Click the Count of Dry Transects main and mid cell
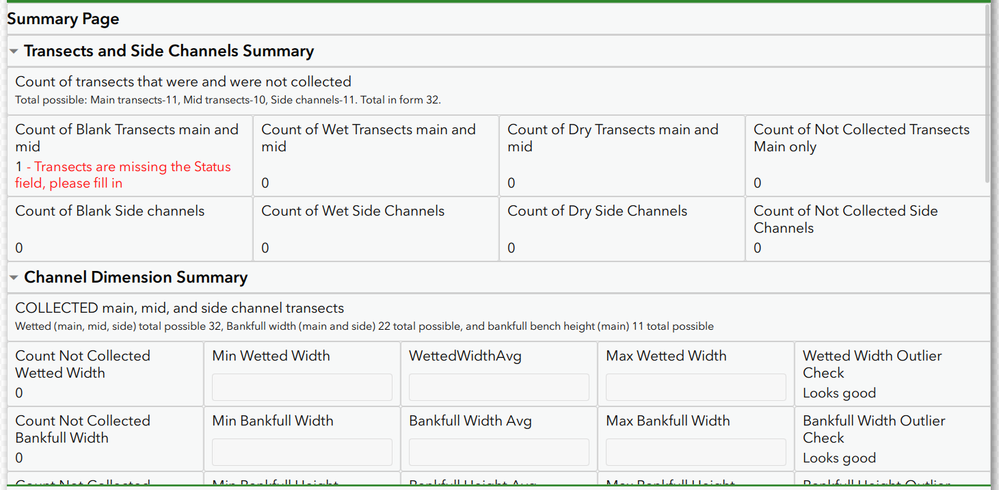This screenshot has height=490, width=999. [x=622, y=155]
